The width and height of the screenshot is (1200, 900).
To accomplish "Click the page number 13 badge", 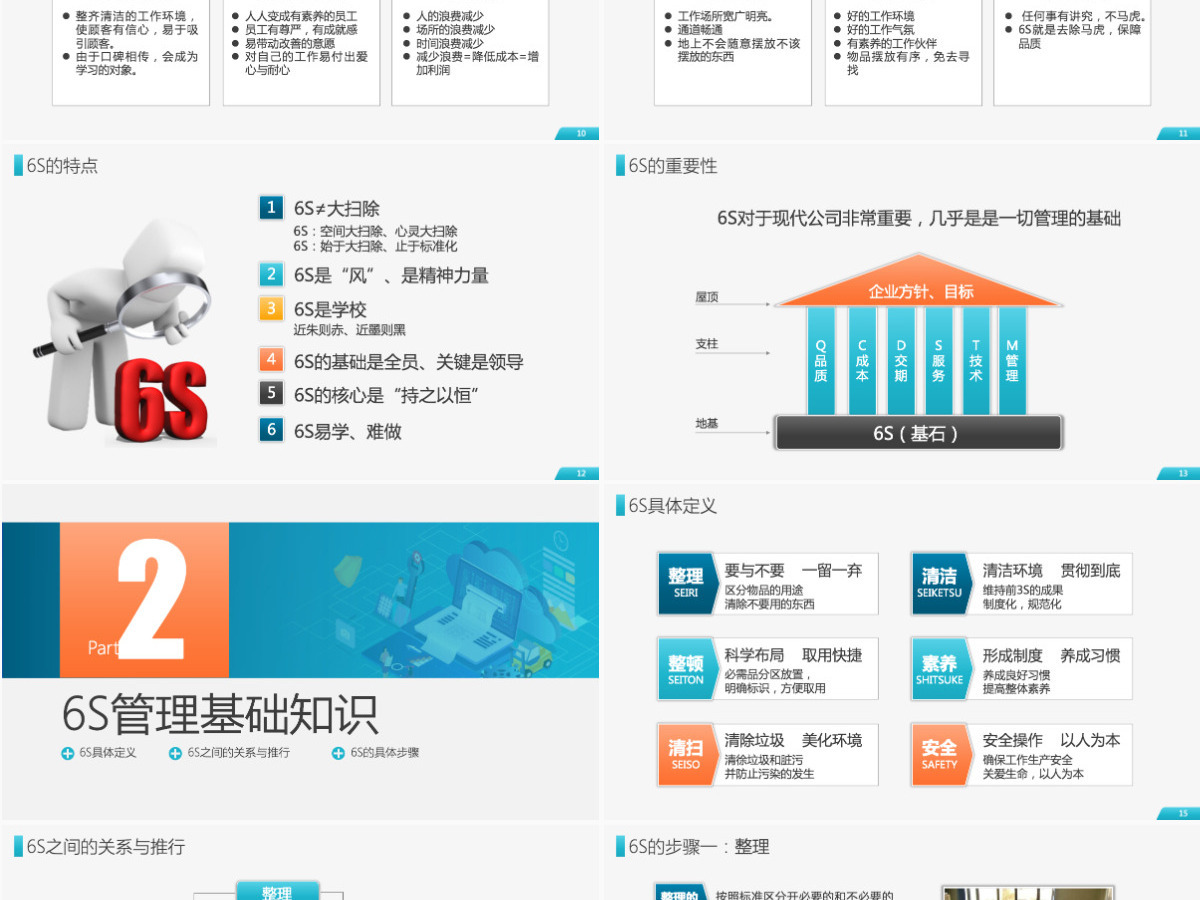I will tap(1179, 473).
